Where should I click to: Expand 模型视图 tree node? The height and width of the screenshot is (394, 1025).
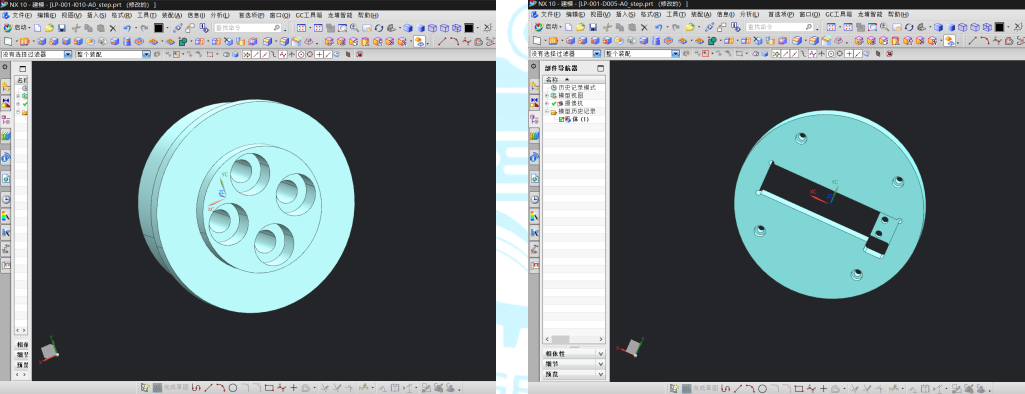(x=547, y=95)
